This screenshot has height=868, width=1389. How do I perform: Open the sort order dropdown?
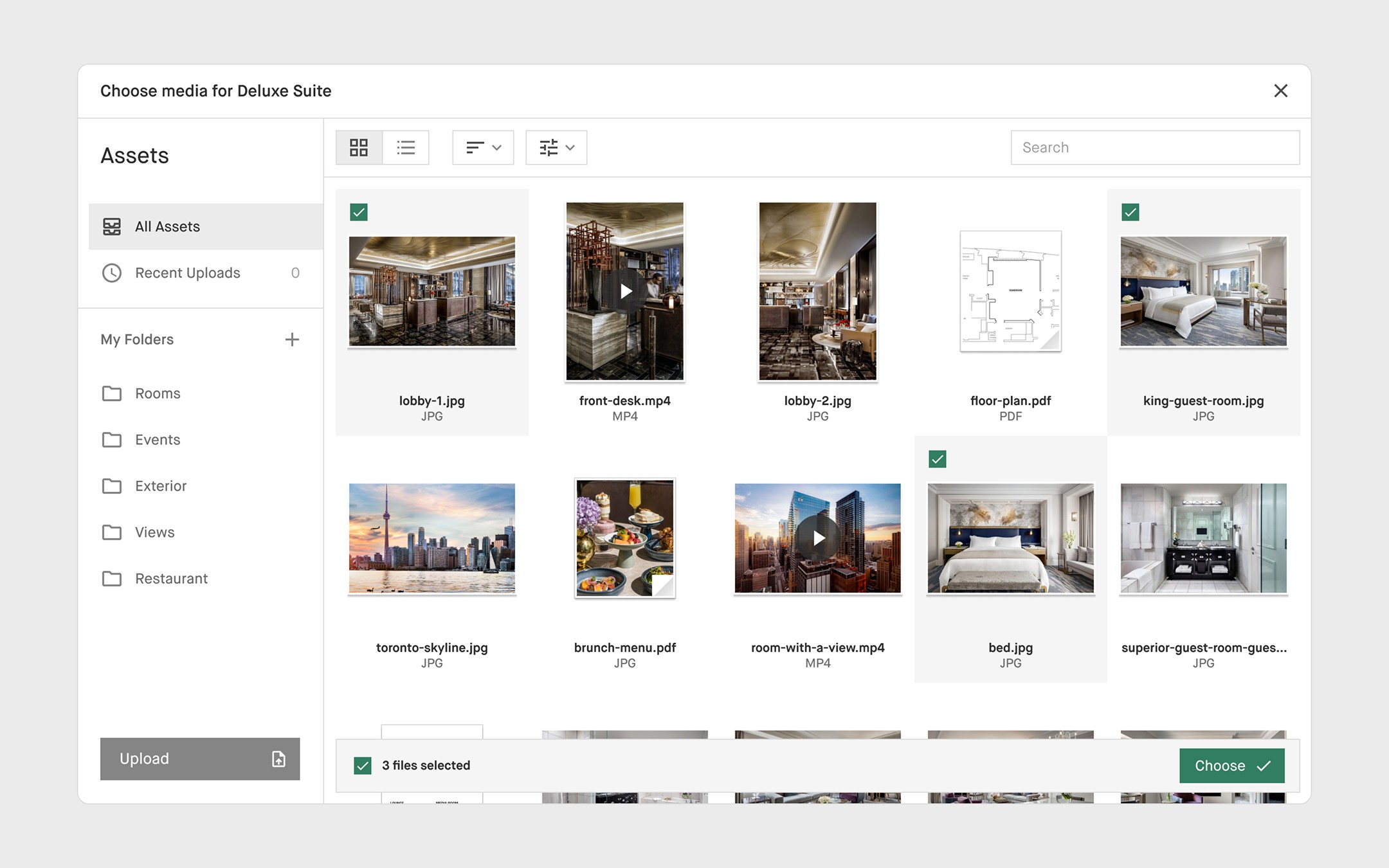483,148
